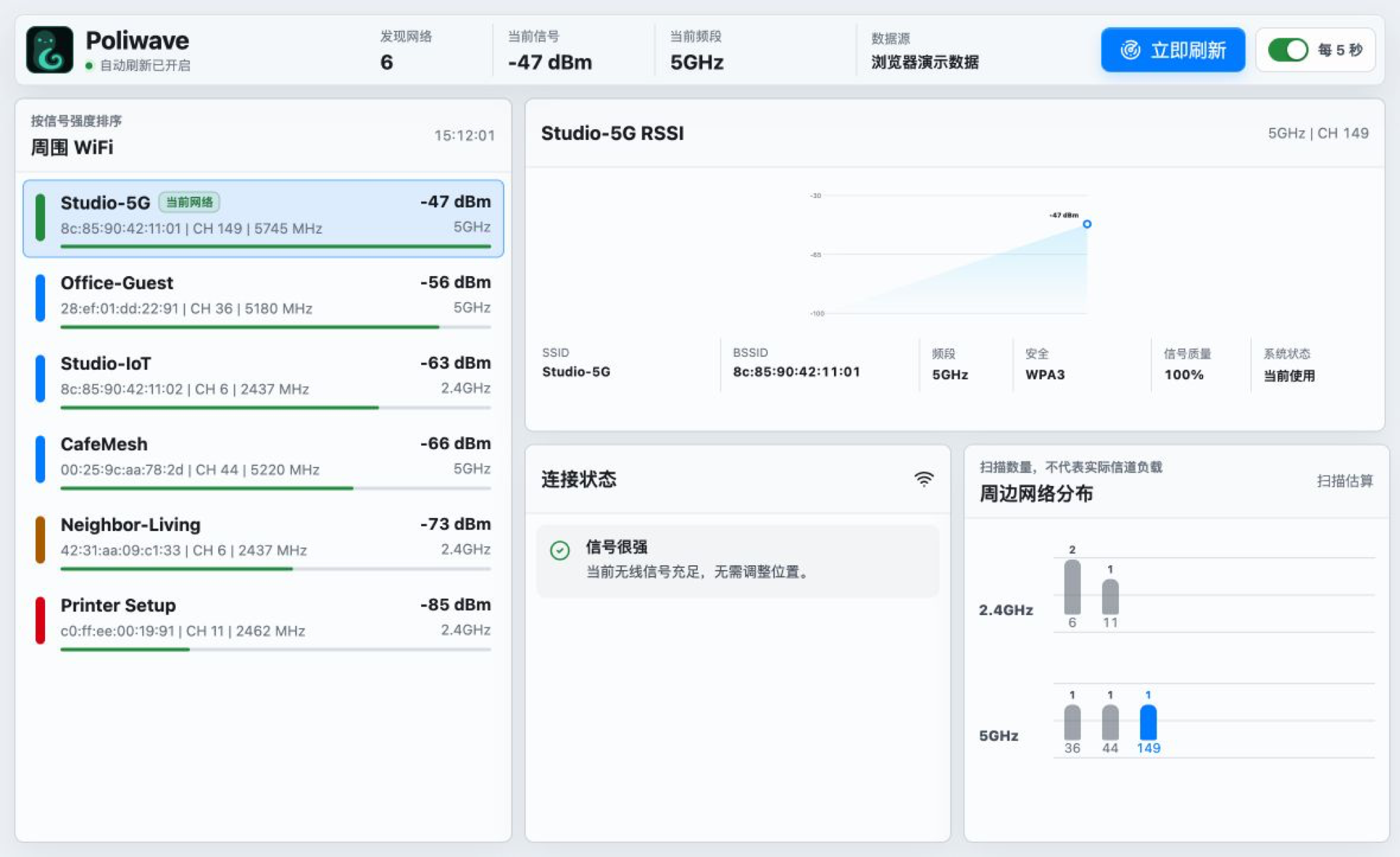1400x857 pixels.
Task: Click the blue signal indicator of Office-Guest
Action: [40, 298]
